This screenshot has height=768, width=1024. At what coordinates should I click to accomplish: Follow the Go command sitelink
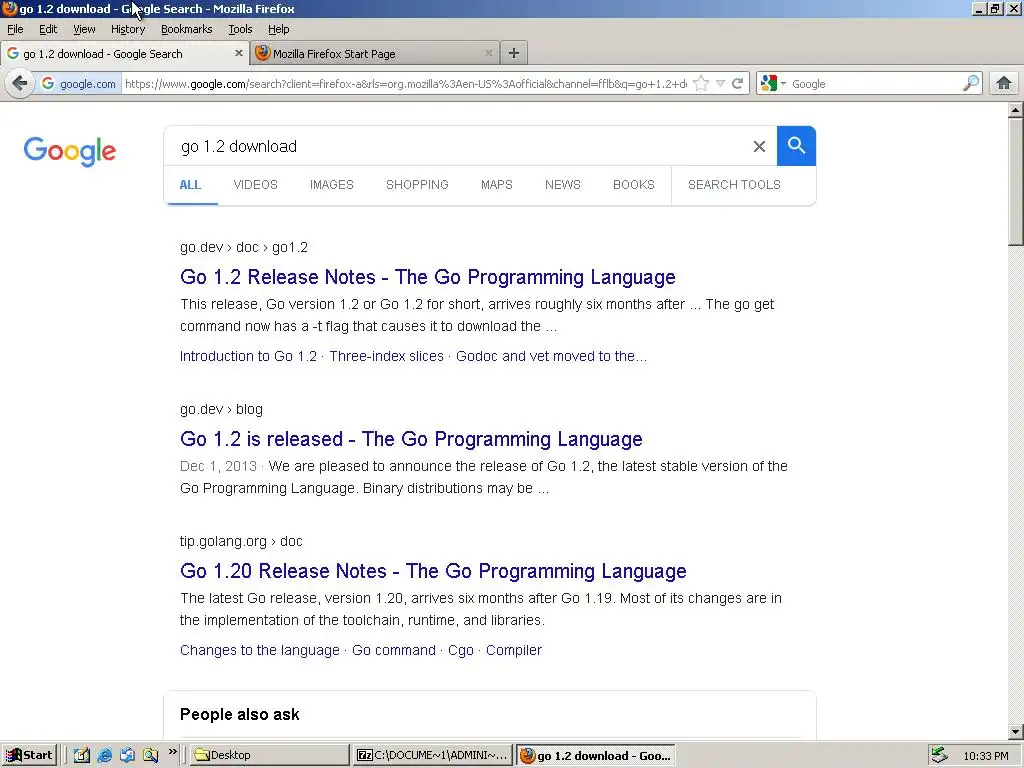point(394,650)
